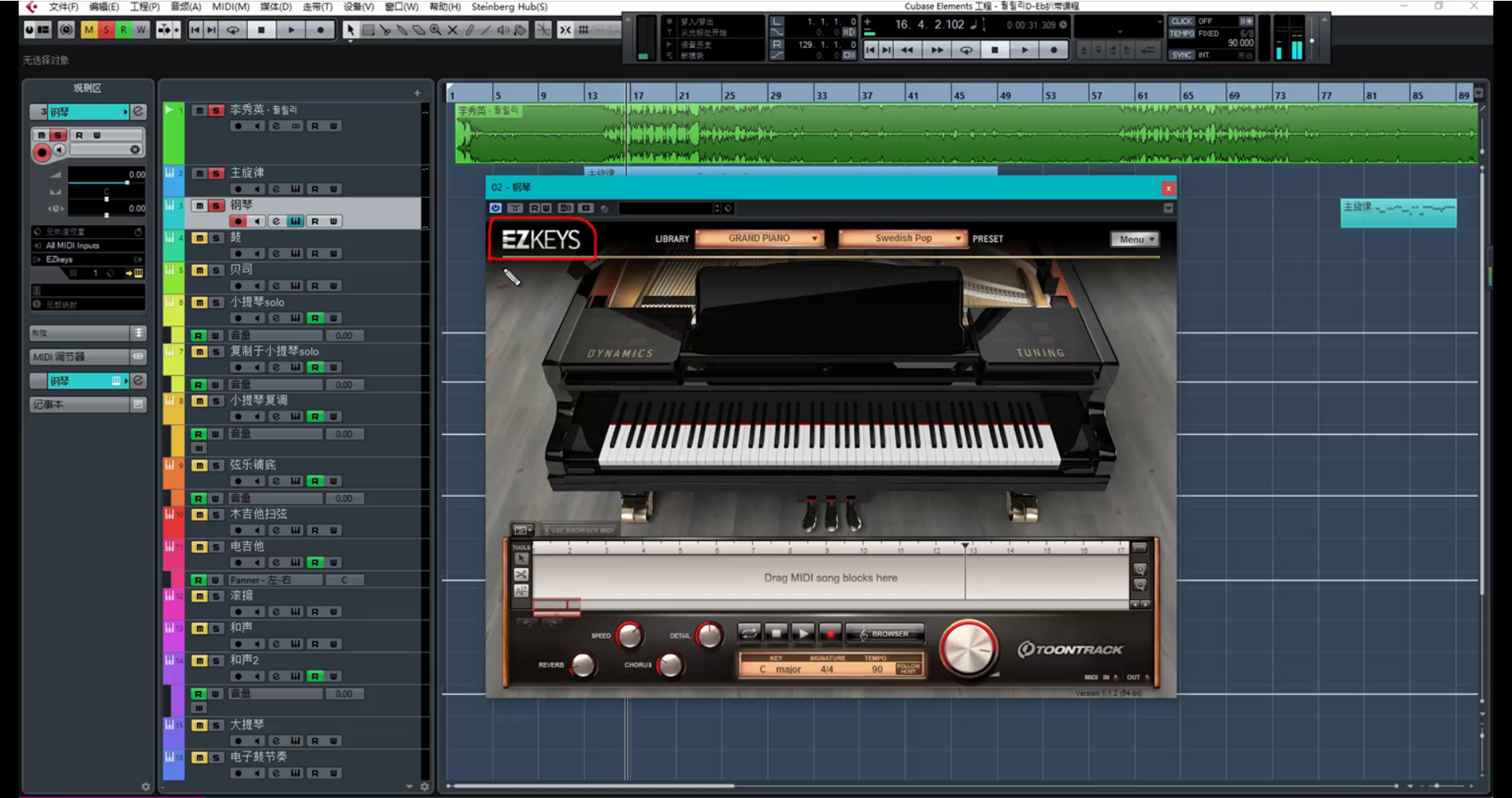Select the Zoom magnifier tool
Image resolution: width=1512 pixels, height=798 pixels.
point(435,30)
